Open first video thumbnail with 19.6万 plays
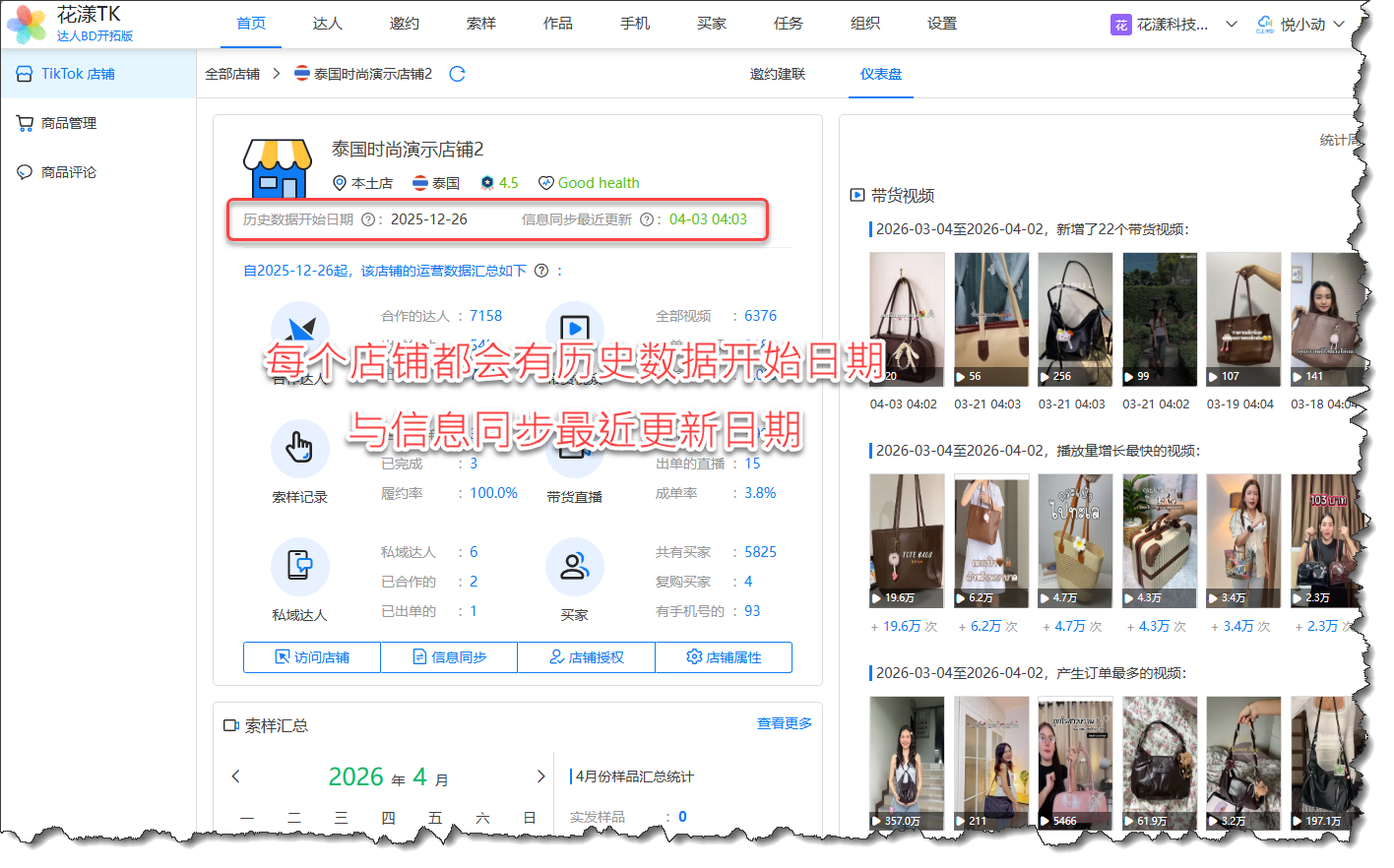The image size is (1394, 868). coord(907,540)
